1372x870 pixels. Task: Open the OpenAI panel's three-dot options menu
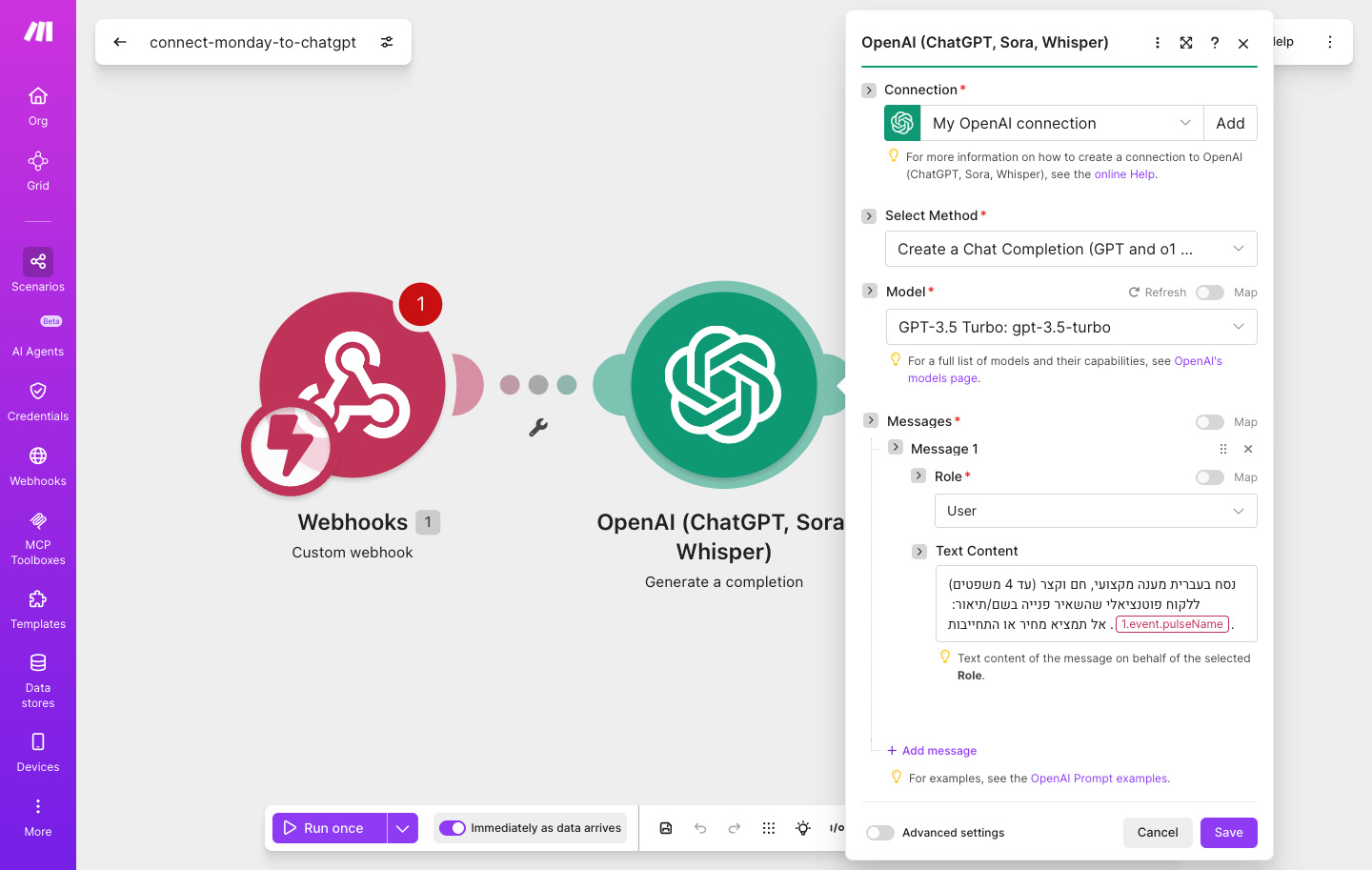click(1158, 43)
